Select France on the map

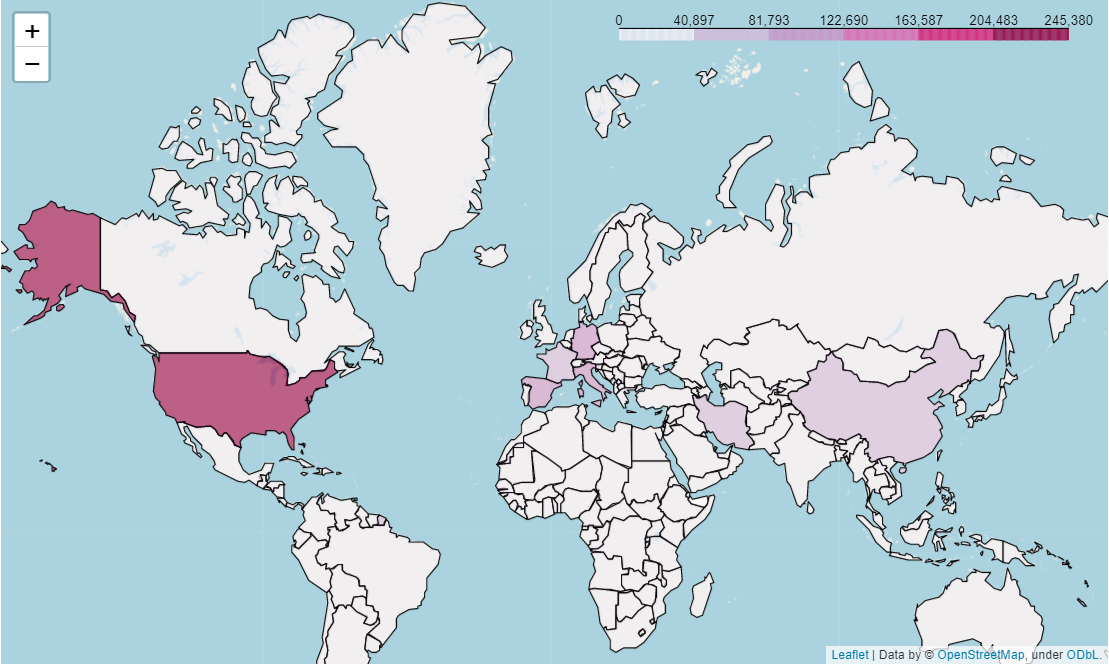pyautogui.click(x=559, y=362)
